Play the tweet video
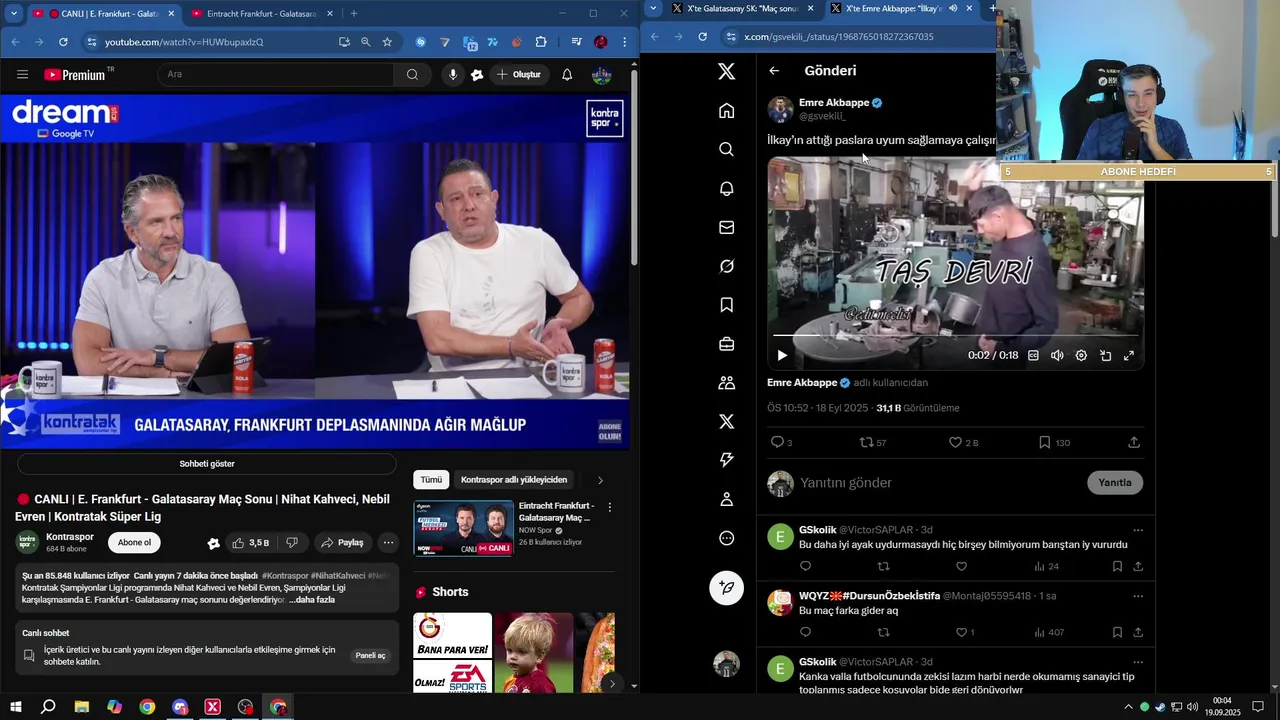This screenshot has width=1280, height=720. pos(782,355)
